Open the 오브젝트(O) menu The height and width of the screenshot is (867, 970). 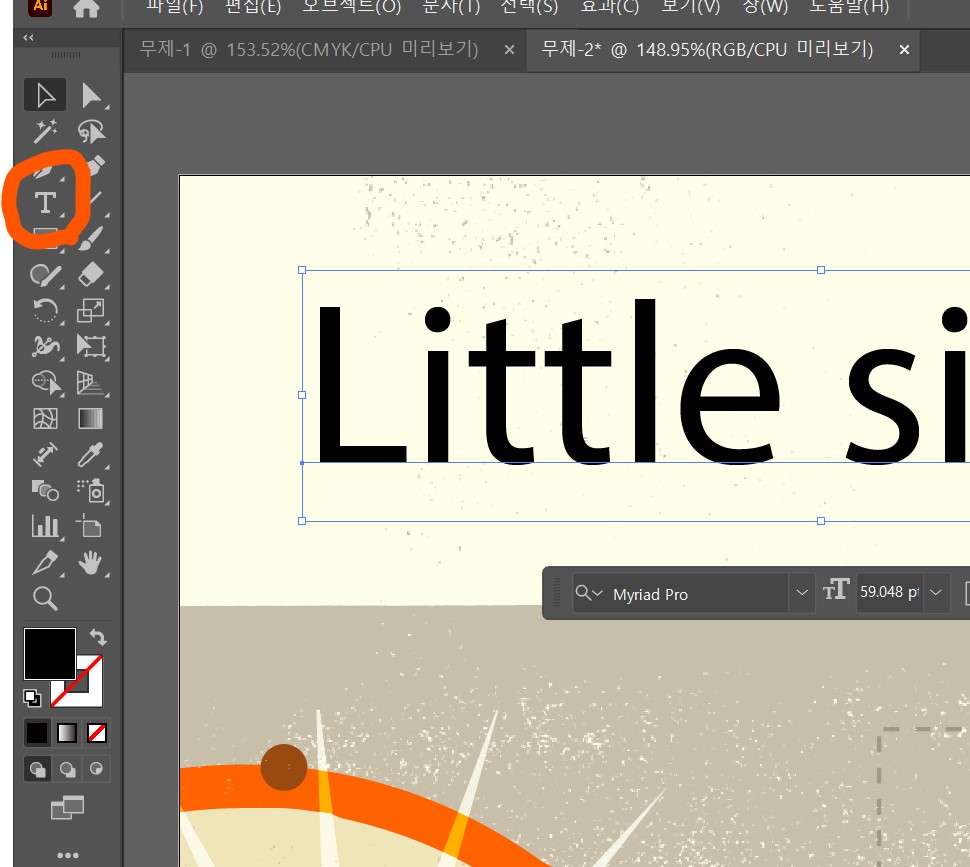(x=351, y=7)
